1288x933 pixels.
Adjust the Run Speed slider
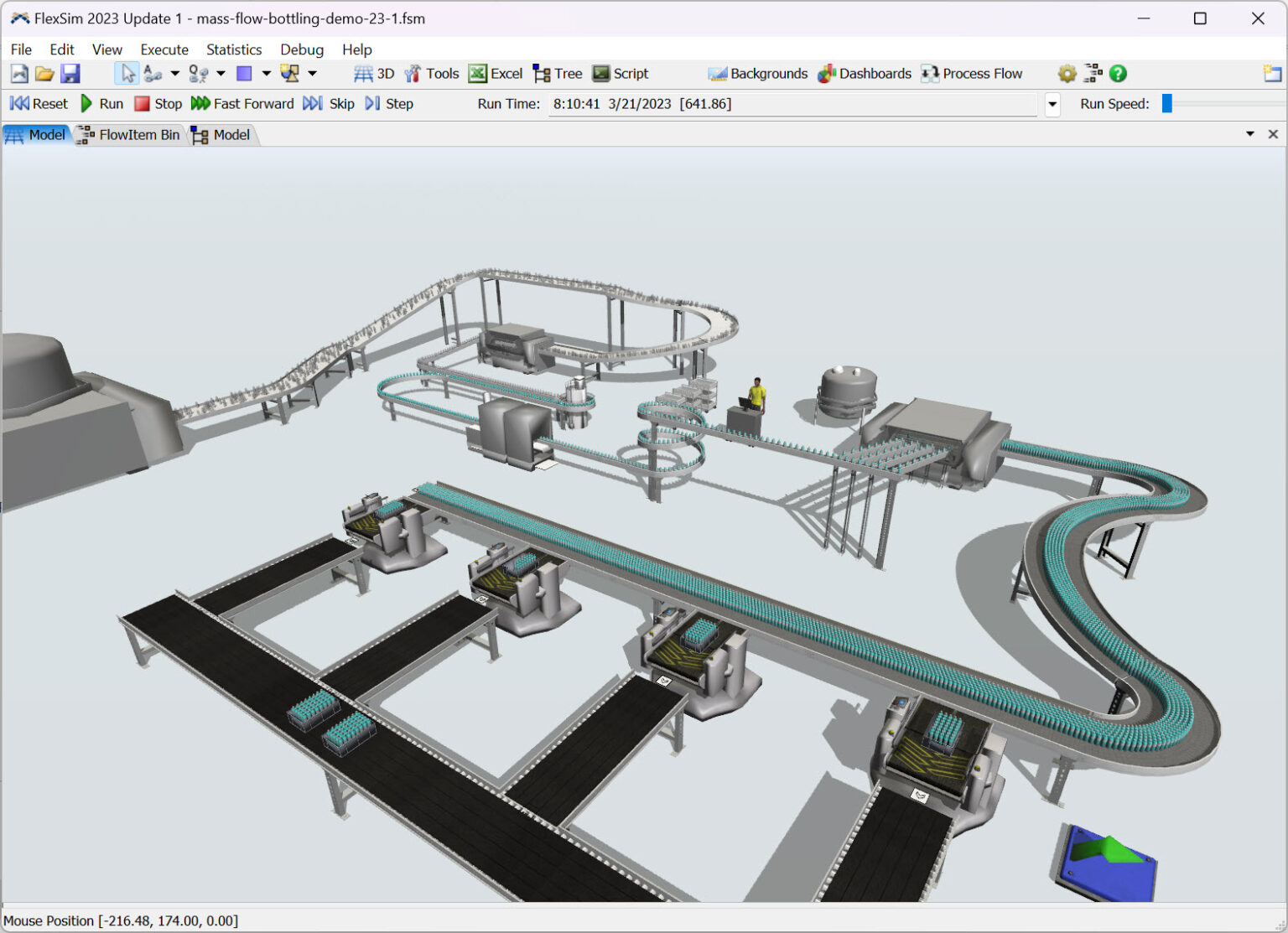pyautogui.click(x=1166, y=103)
